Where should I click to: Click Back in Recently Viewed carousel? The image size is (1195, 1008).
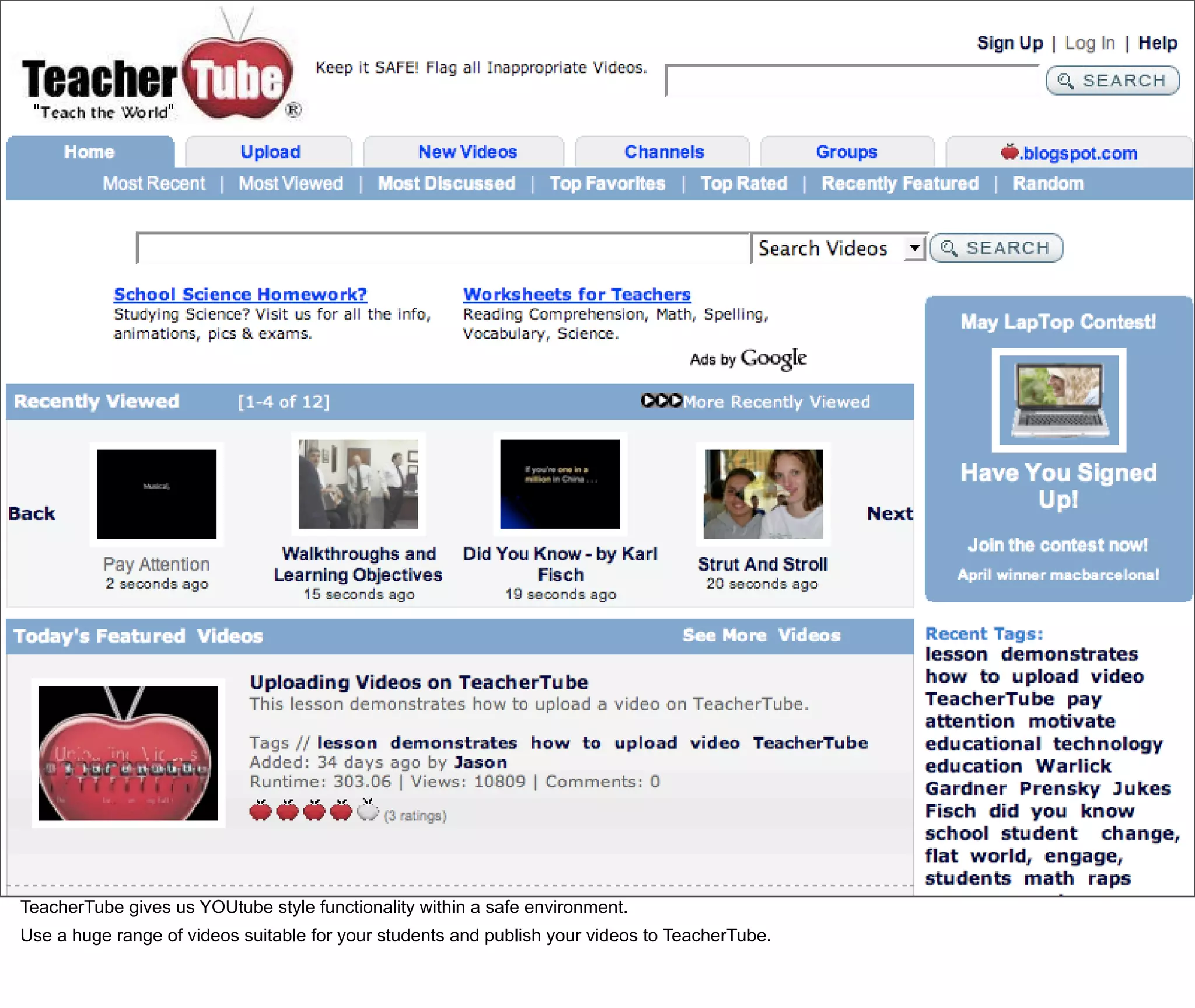click(x=32, y=514)
